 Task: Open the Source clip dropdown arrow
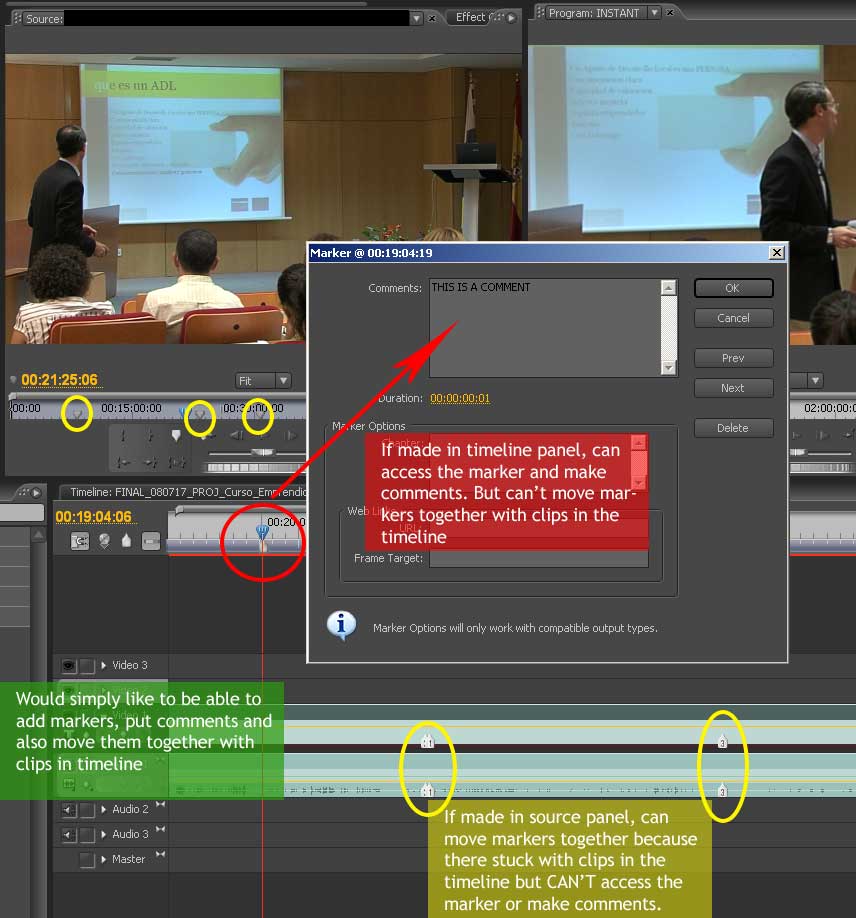point(416,19)
